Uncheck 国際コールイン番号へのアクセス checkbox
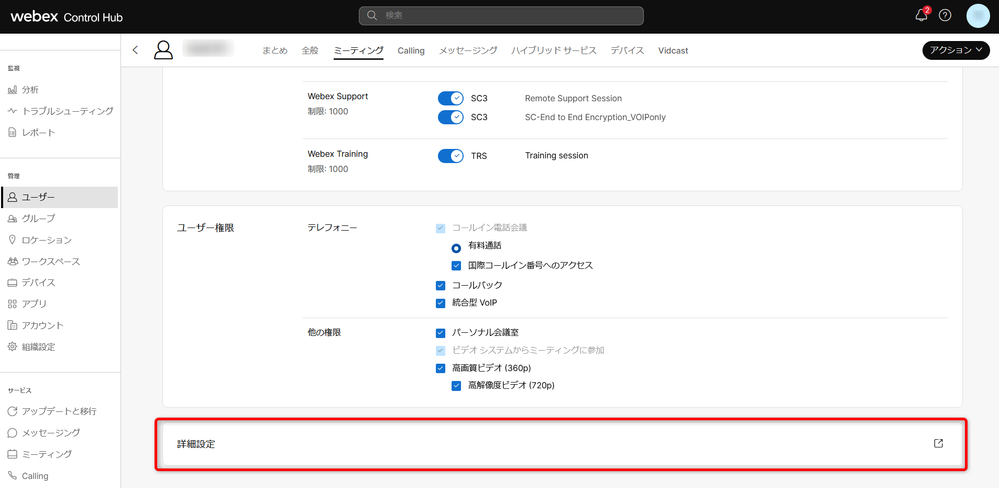The image size is (999, 488). pyautogui.click(x=456, y=266)
